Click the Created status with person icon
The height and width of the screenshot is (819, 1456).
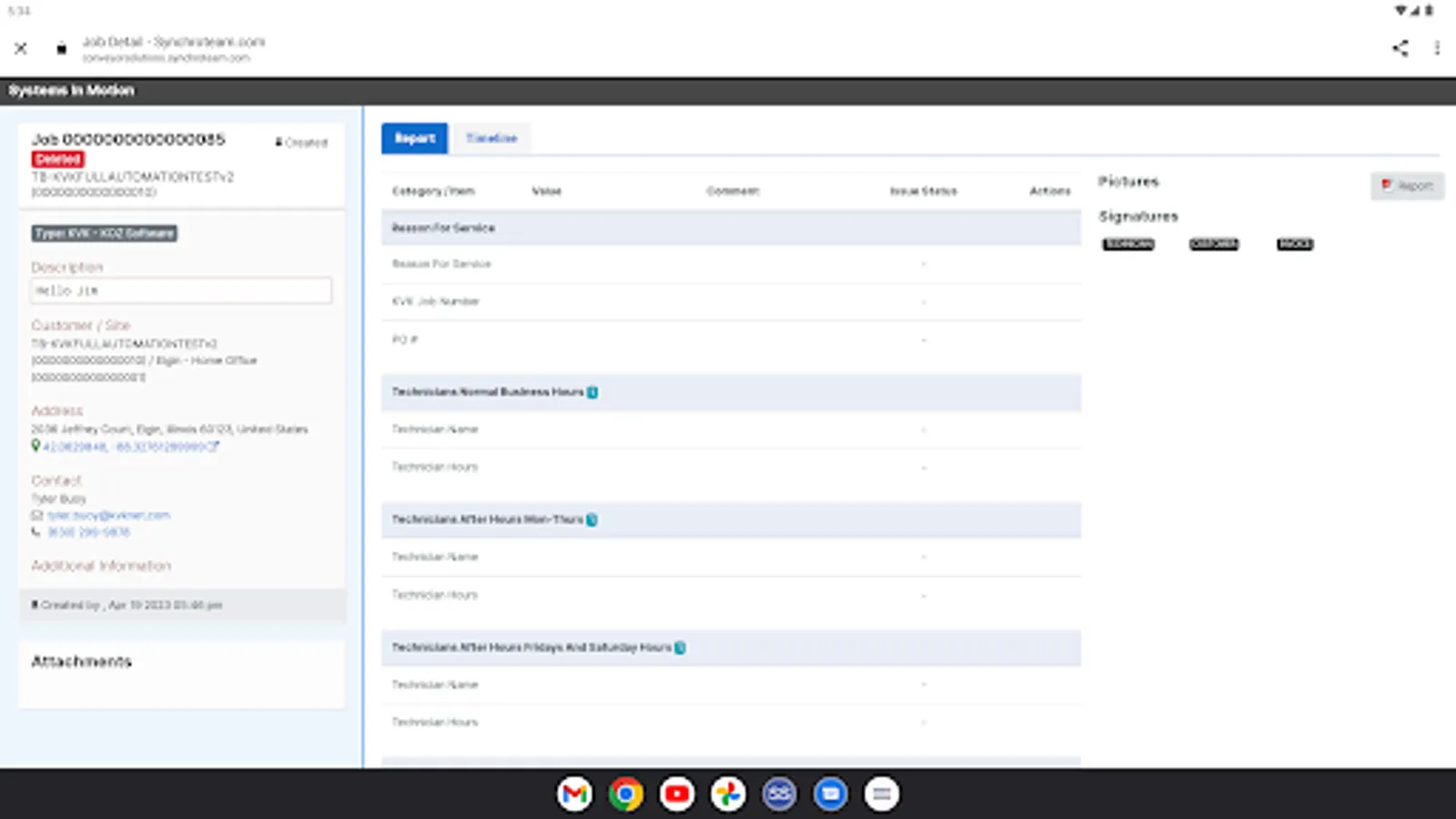click(301, 143)
